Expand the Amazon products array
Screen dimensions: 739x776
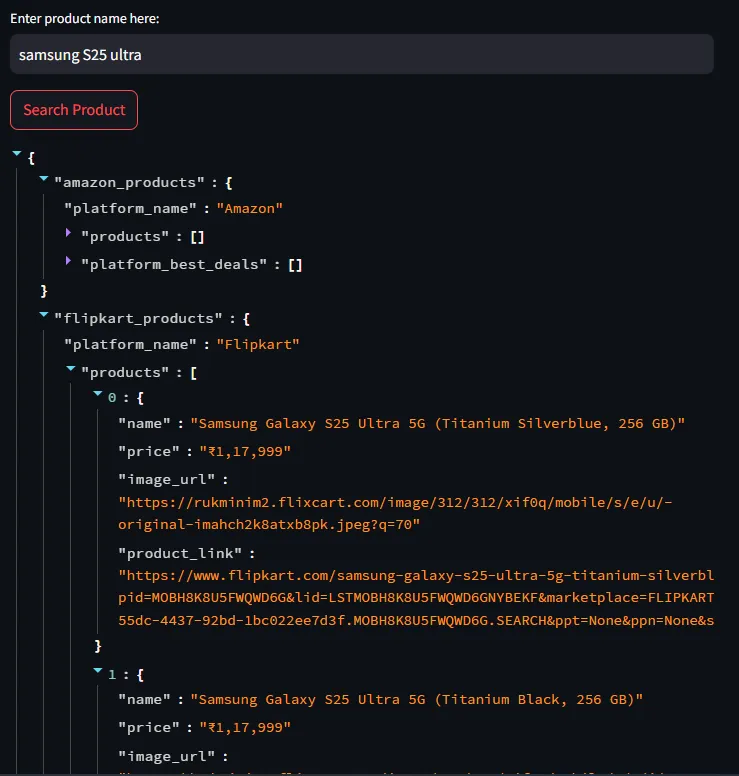tap(69, 234)
